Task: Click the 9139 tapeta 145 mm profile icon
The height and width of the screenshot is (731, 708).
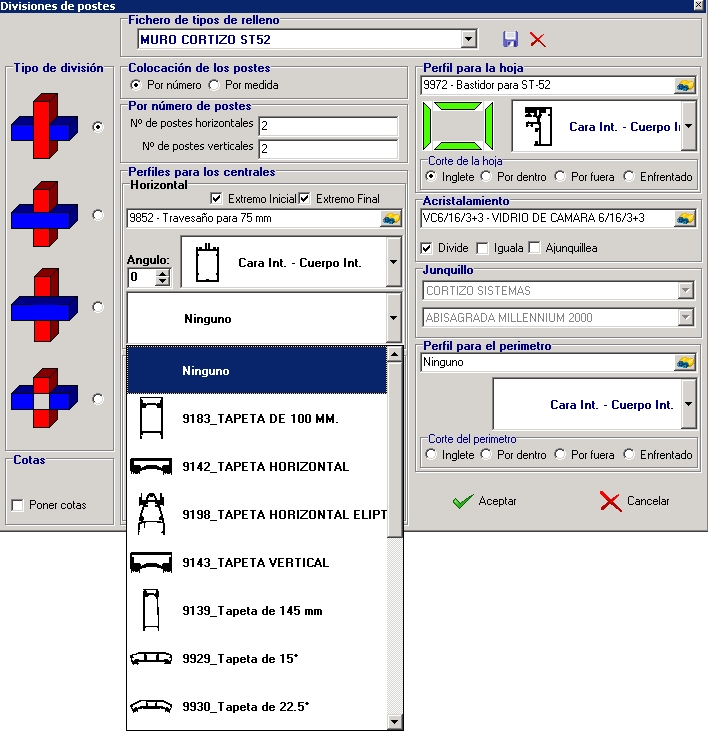Action: (x=151, y=610)
